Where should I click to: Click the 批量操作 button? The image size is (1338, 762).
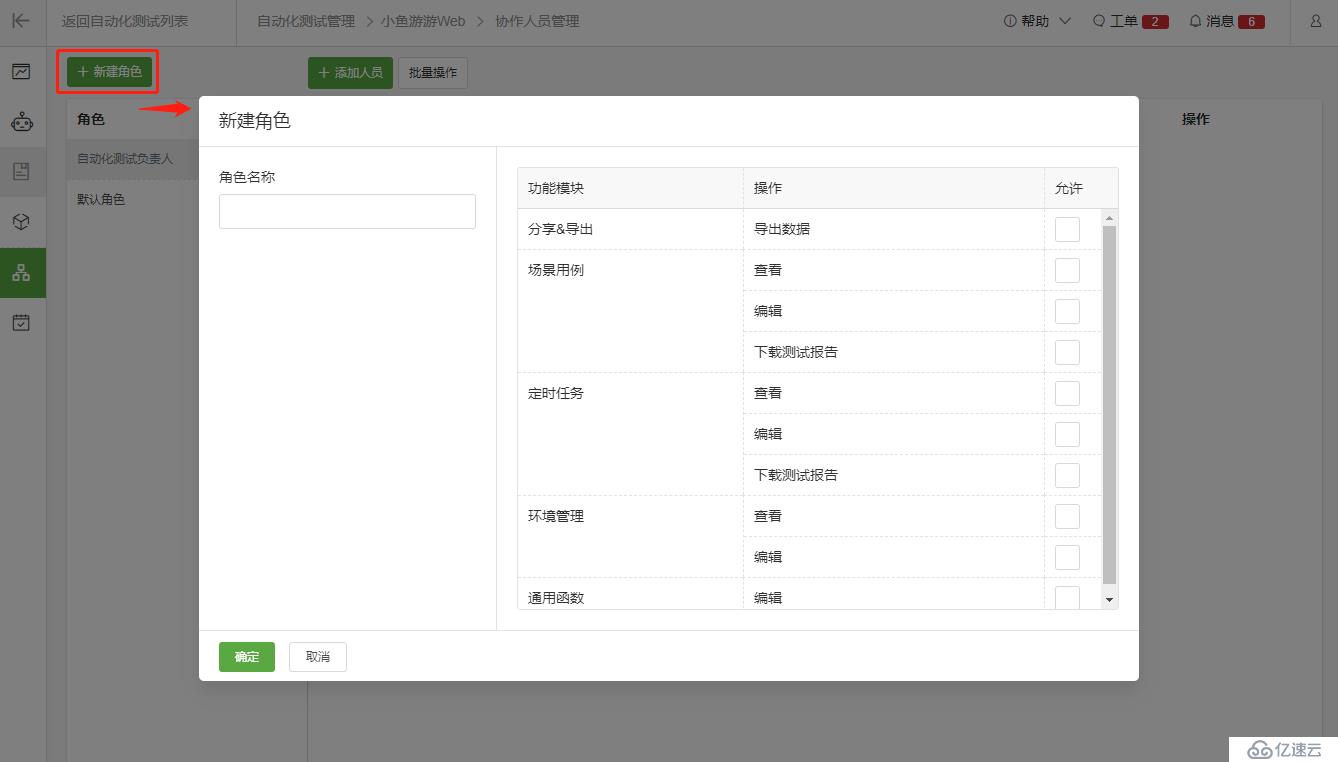point(433,73)
